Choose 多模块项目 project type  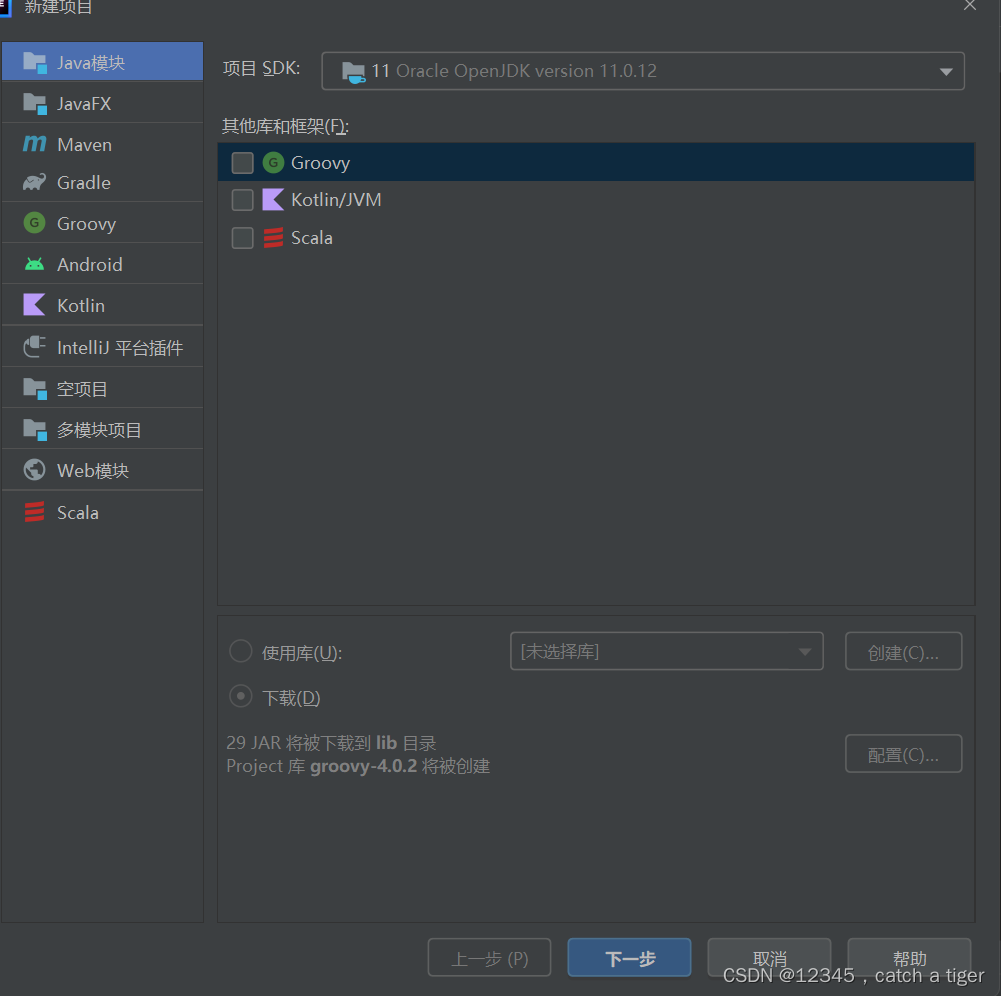102,429
